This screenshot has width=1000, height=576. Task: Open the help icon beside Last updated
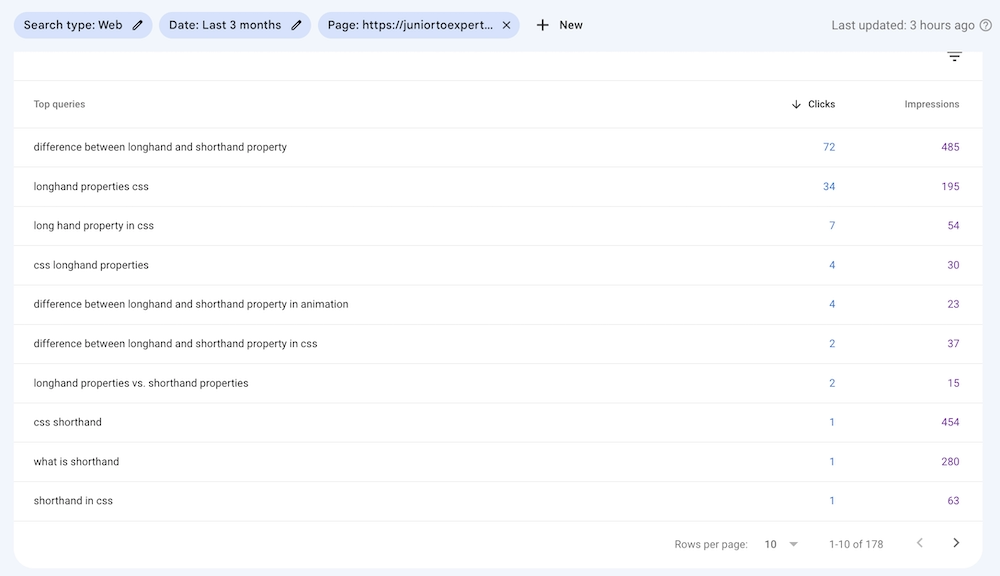click(x=985, y=26)
